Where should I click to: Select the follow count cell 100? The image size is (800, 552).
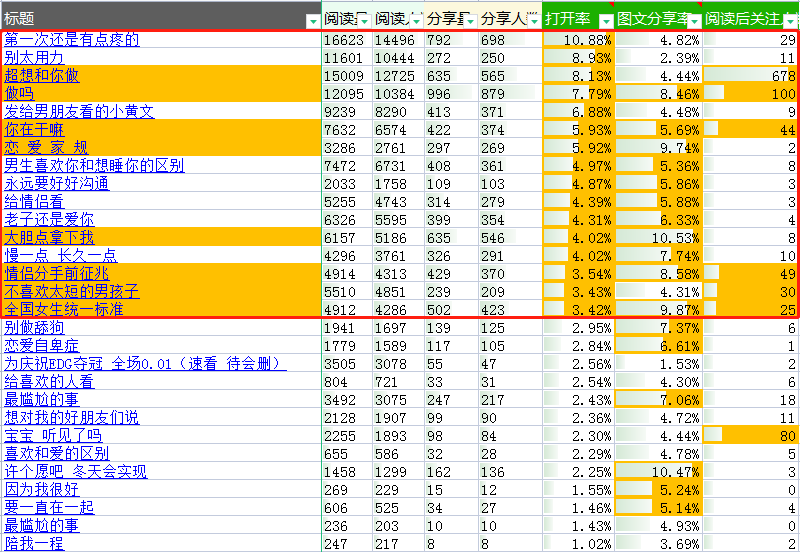pyautogui.click(x=751, y=94)
